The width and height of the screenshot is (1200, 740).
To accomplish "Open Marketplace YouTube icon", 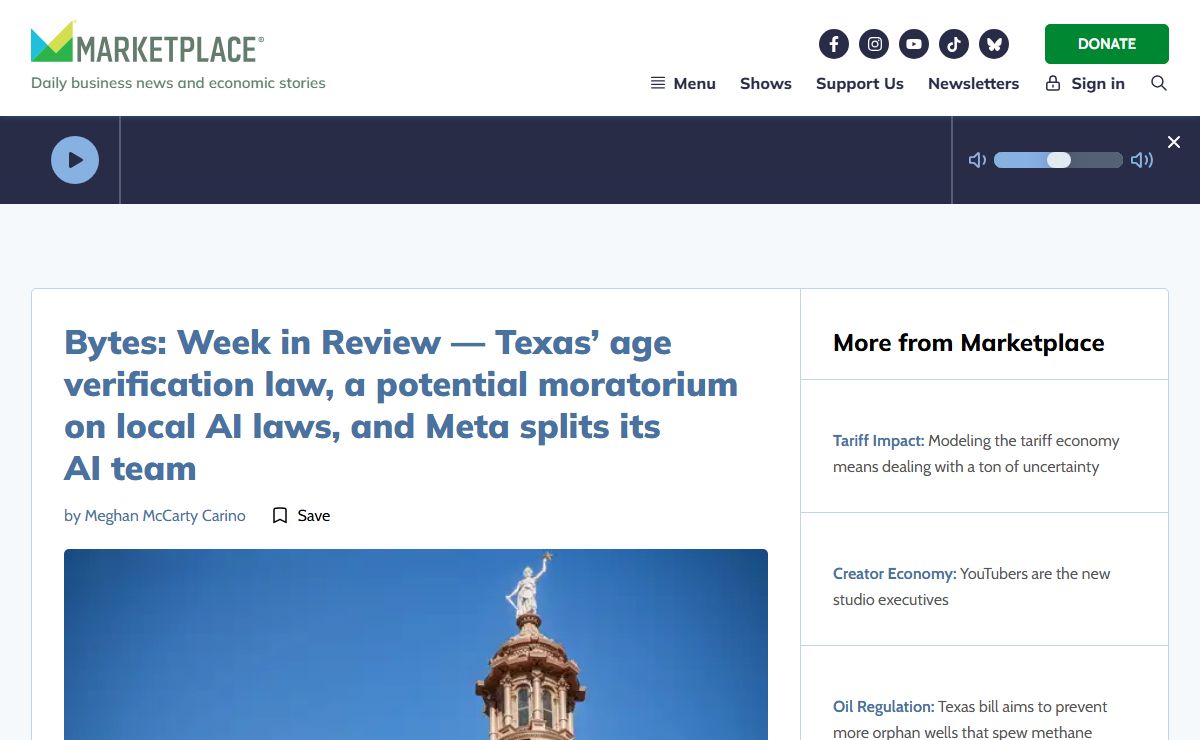I will (914, 44).
